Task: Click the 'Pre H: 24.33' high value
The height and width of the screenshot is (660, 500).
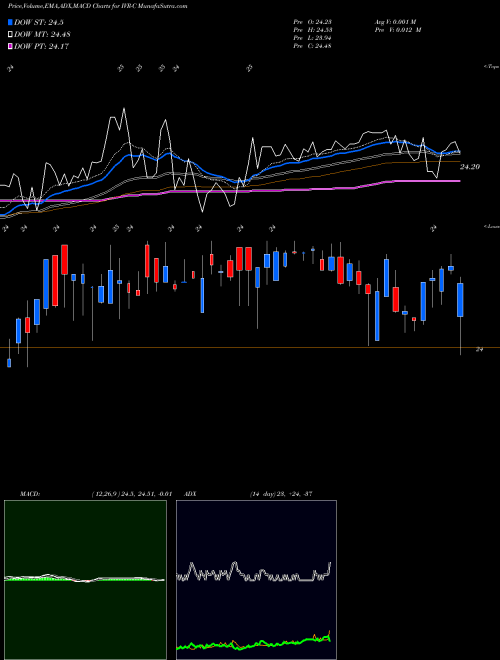Action: [312, 30]
